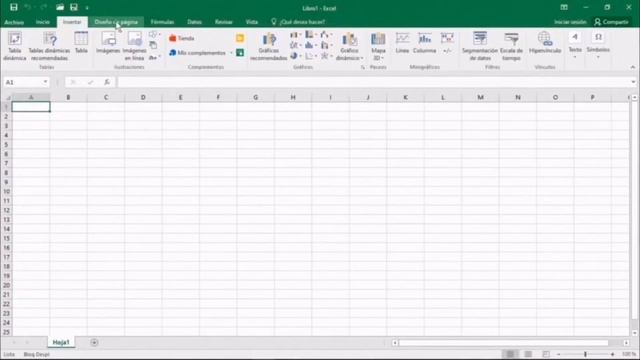
Task: Add a new sheet with plus button
Action: coord(94,342)
